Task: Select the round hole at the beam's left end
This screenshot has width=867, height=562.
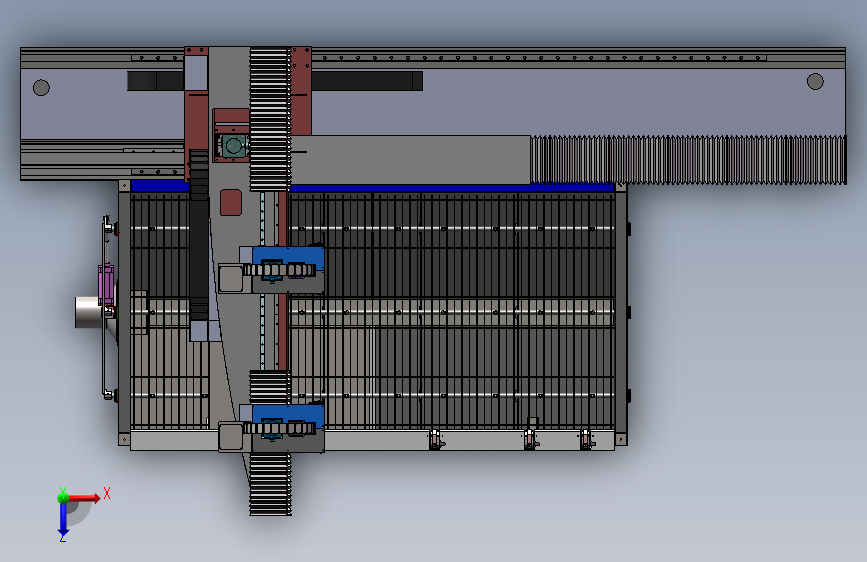Action: [x=41, y=87]
